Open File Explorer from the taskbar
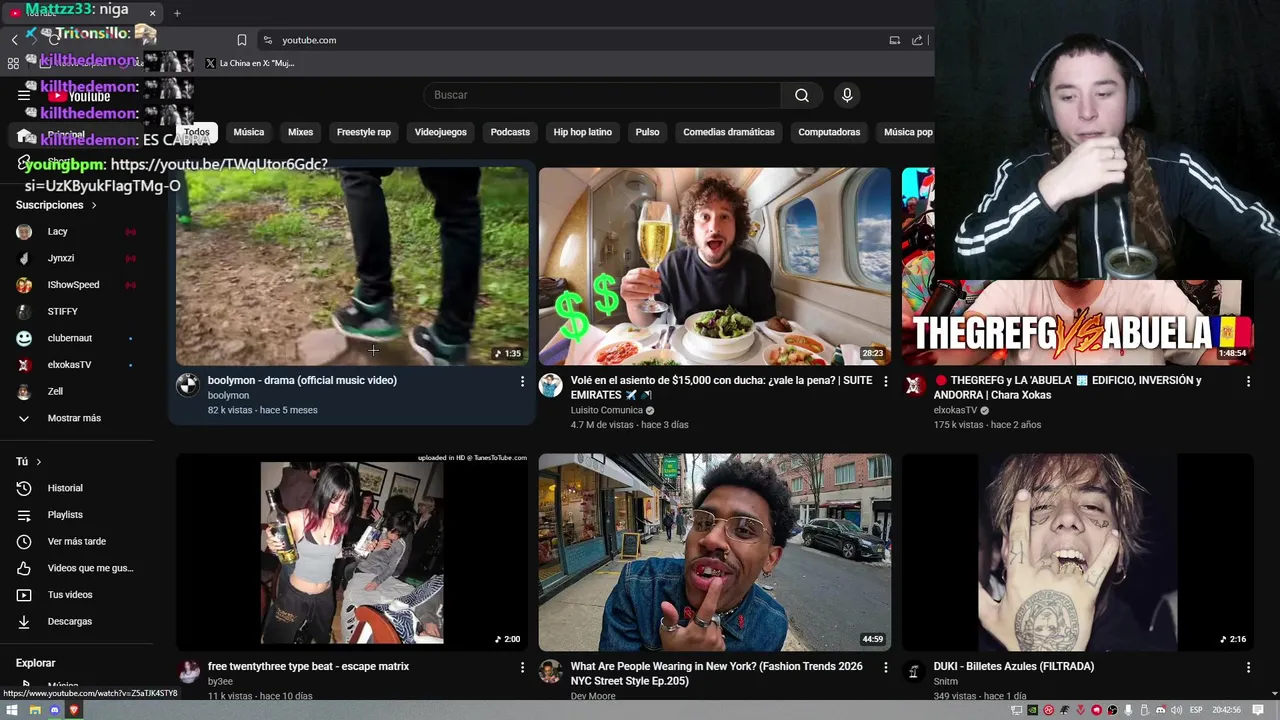The image size is (1280, 720). [x=34, y=710]
